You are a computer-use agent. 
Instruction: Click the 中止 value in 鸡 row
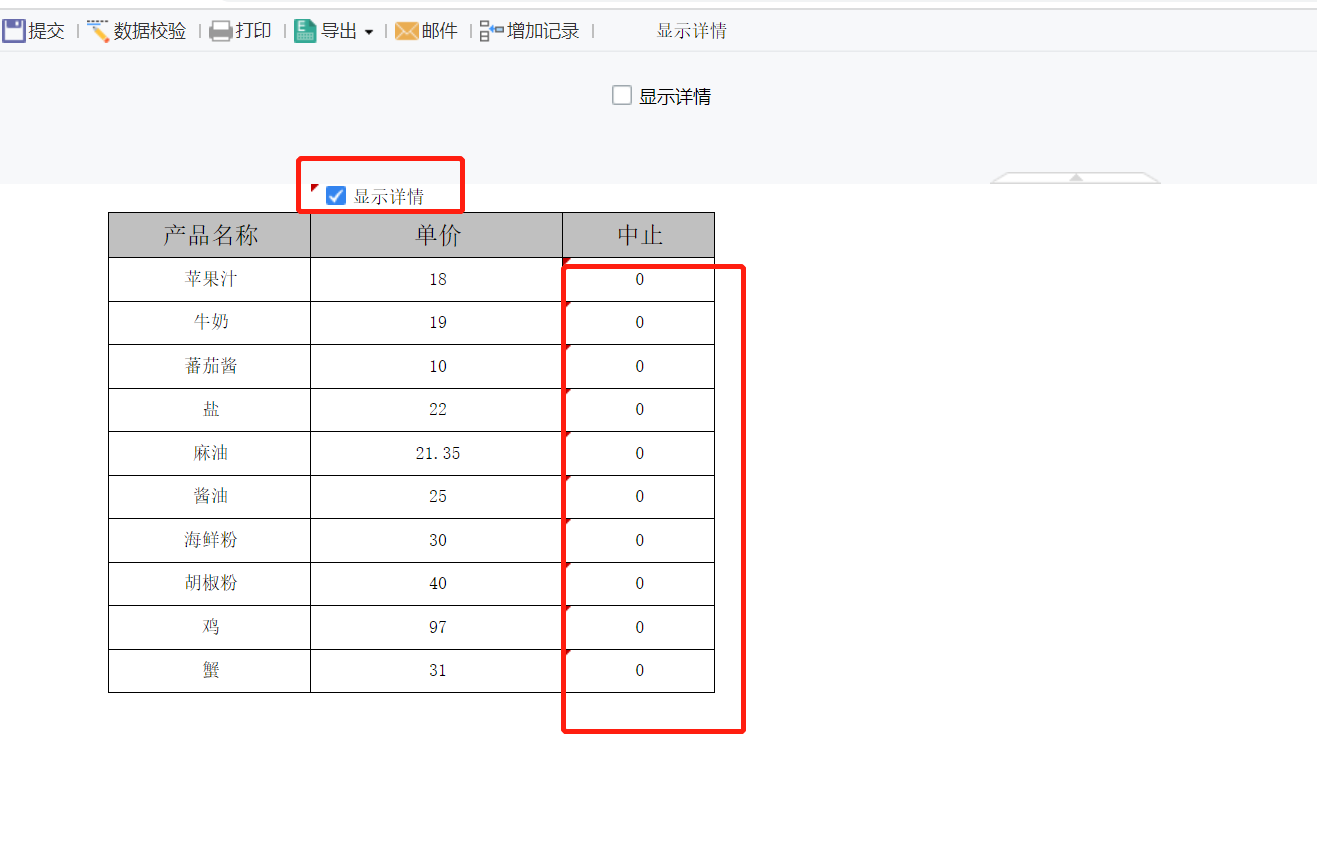tap(639, 627)
